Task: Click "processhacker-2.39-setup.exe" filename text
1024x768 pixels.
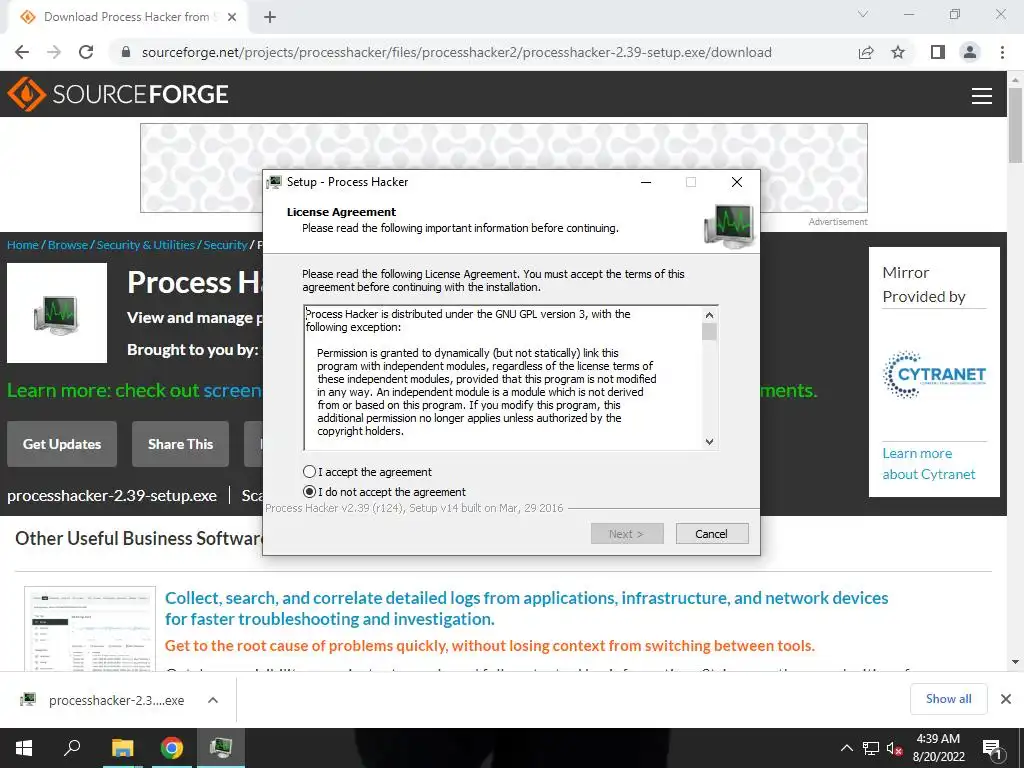Action: 112,496
